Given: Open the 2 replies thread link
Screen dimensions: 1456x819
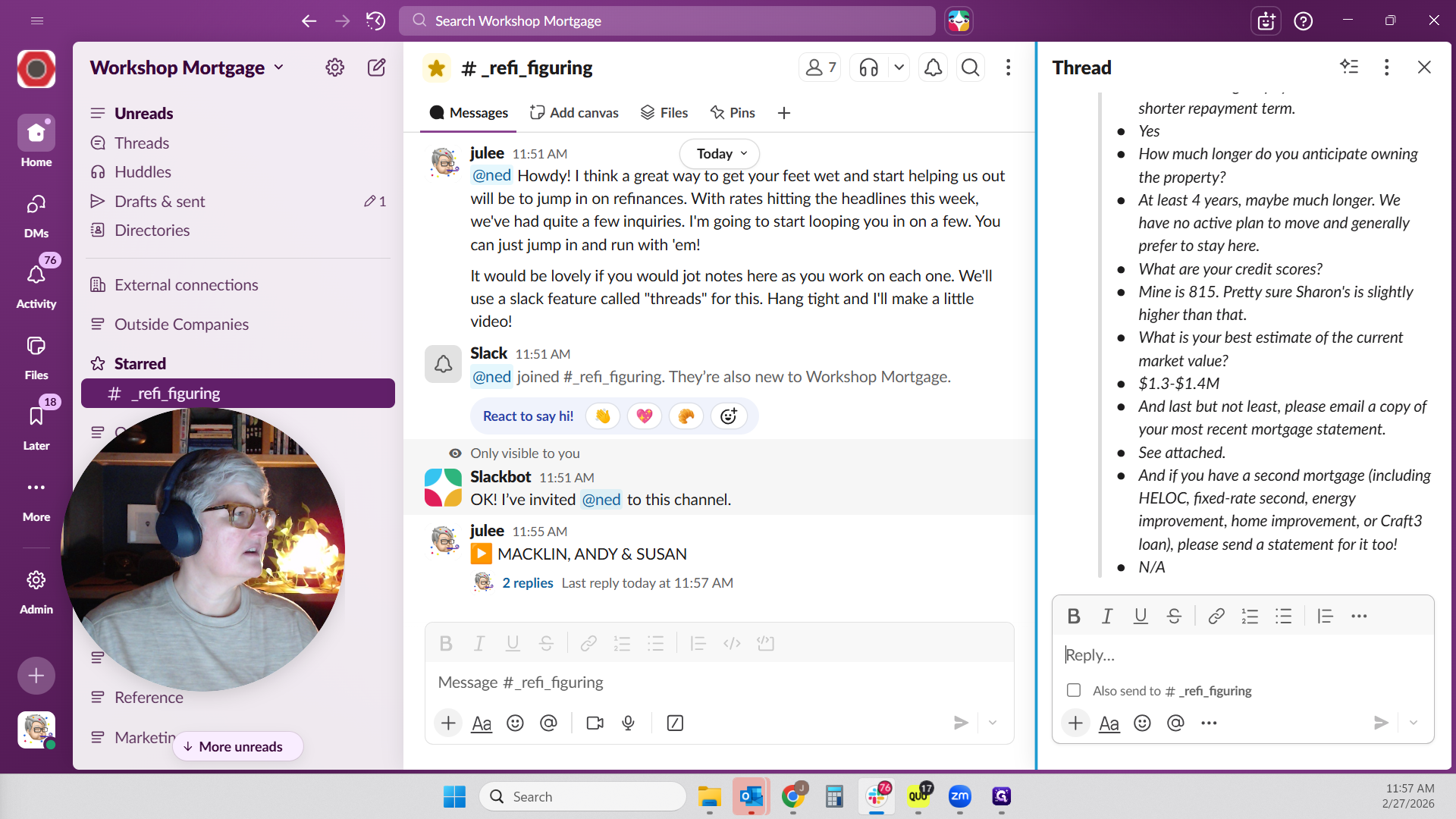Looking at the screenshot, I should [x=527, y=583].
